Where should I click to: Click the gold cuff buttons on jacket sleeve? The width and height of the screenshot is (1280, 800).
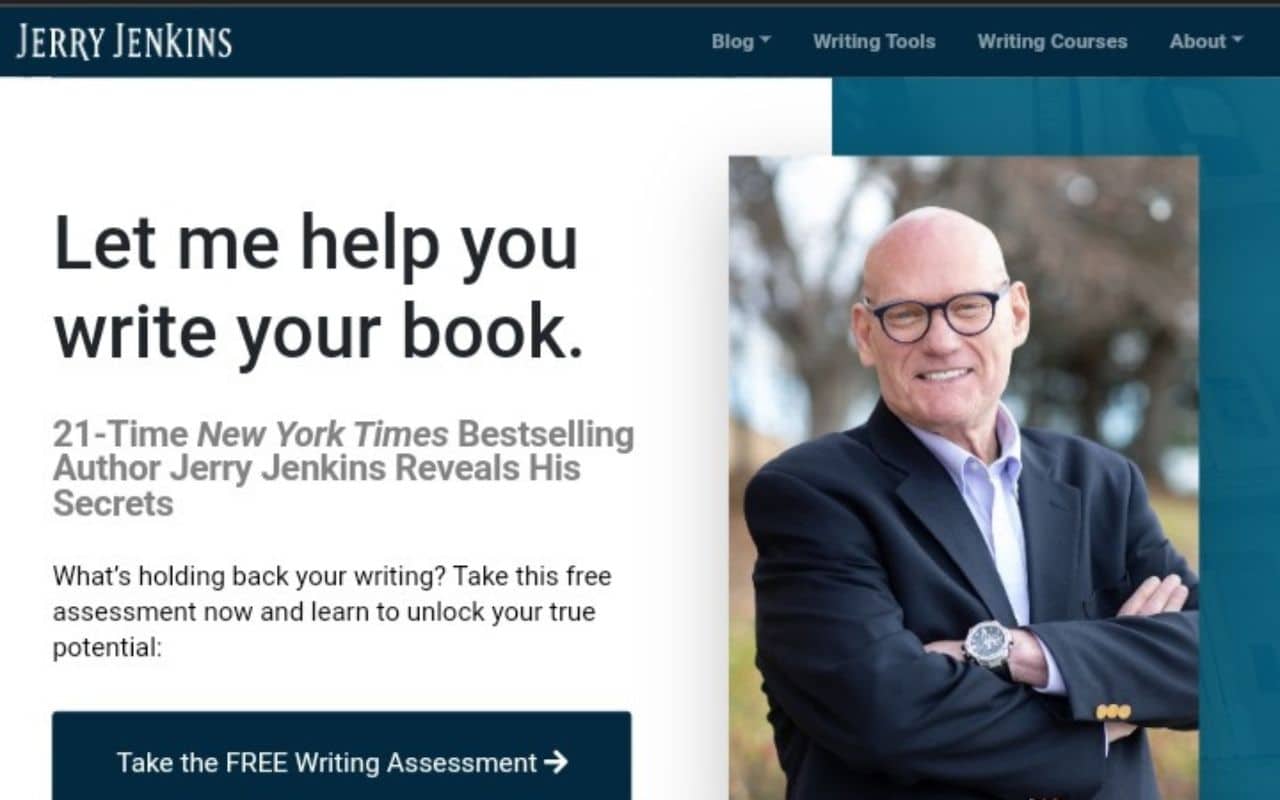pos(1113,712)
